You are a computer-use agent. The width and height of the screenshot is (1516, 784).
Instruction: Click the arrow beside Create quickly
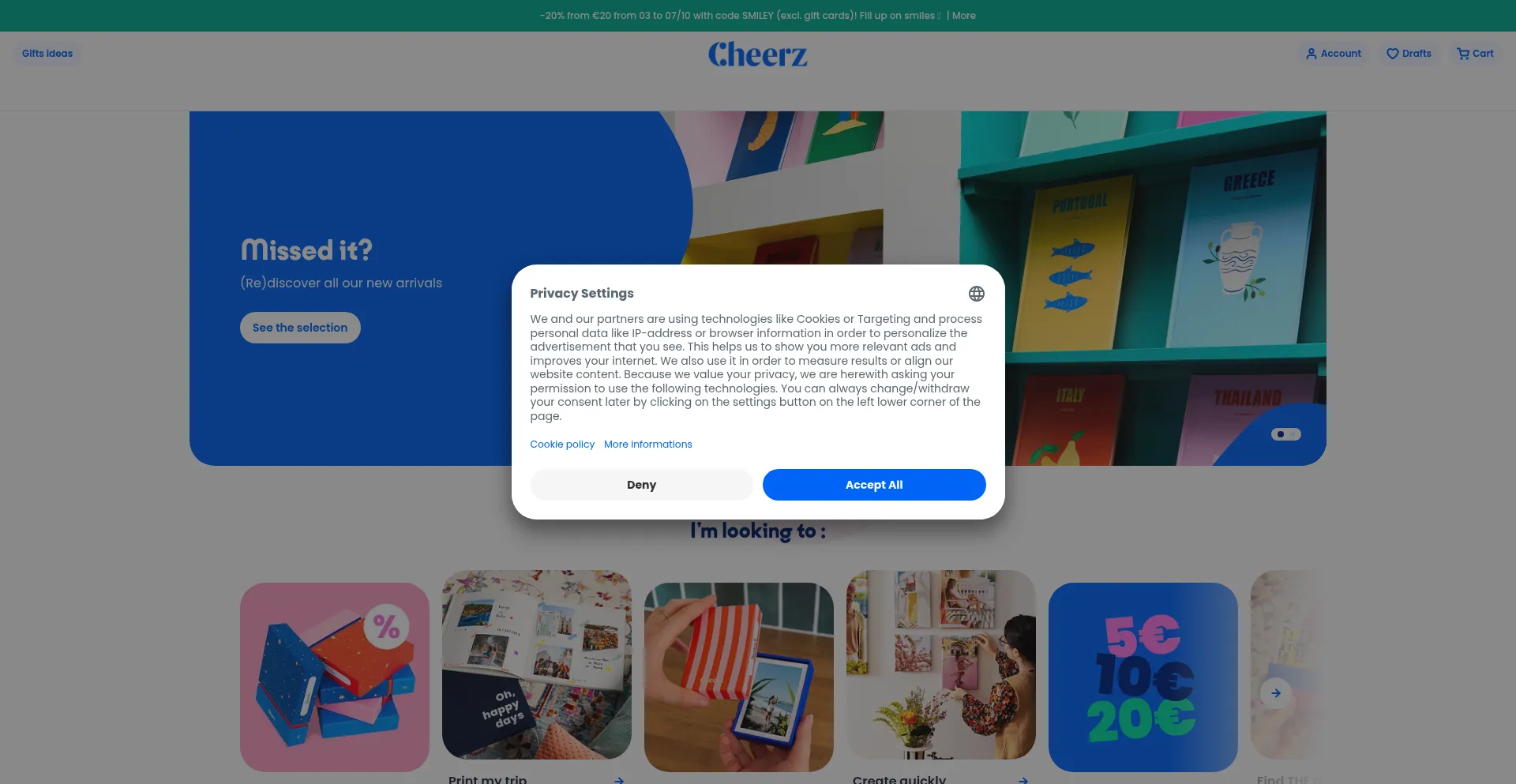pos(1023,779)
